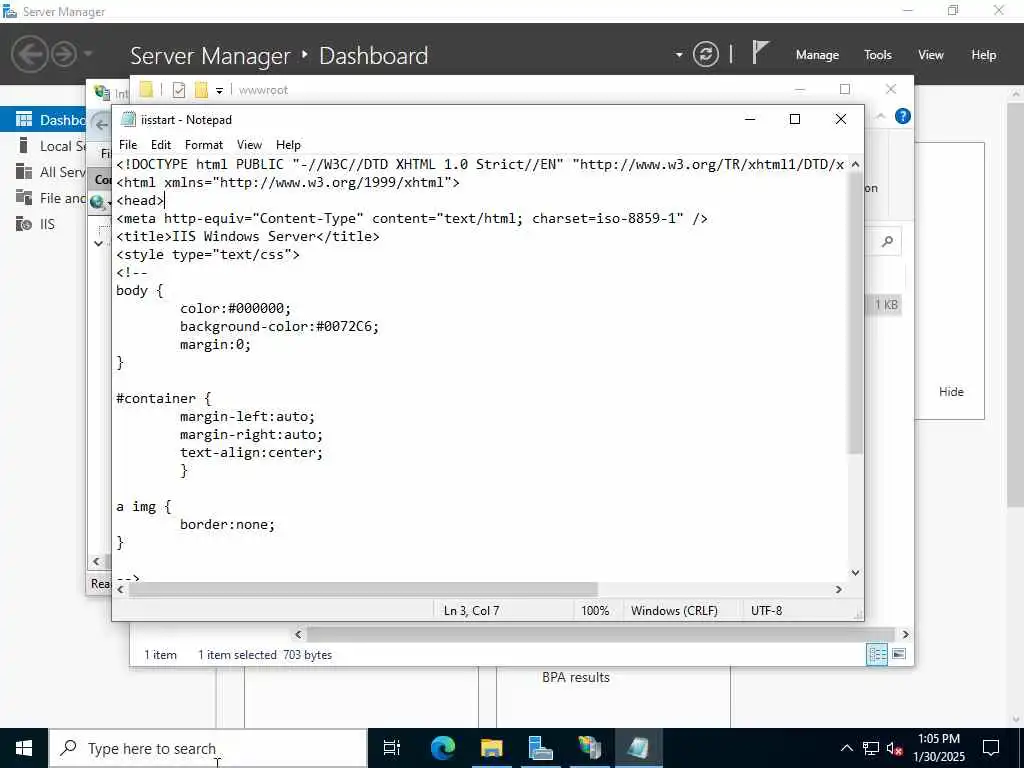Open the View menu in Notepad
The image size is (1024, 768).
pos(249,145)
